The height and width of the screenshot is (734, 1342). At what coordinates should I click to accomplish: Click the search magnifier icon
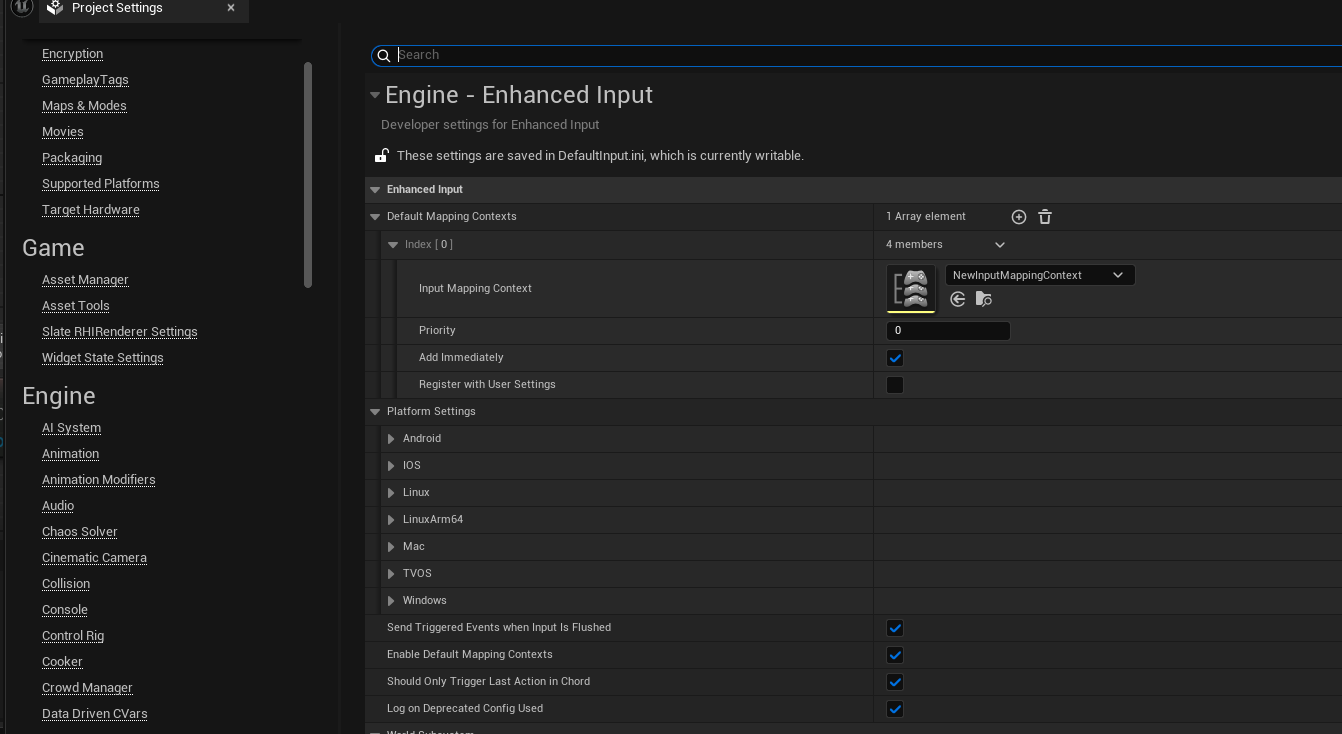pyautogui.click(x=384, y=56)
